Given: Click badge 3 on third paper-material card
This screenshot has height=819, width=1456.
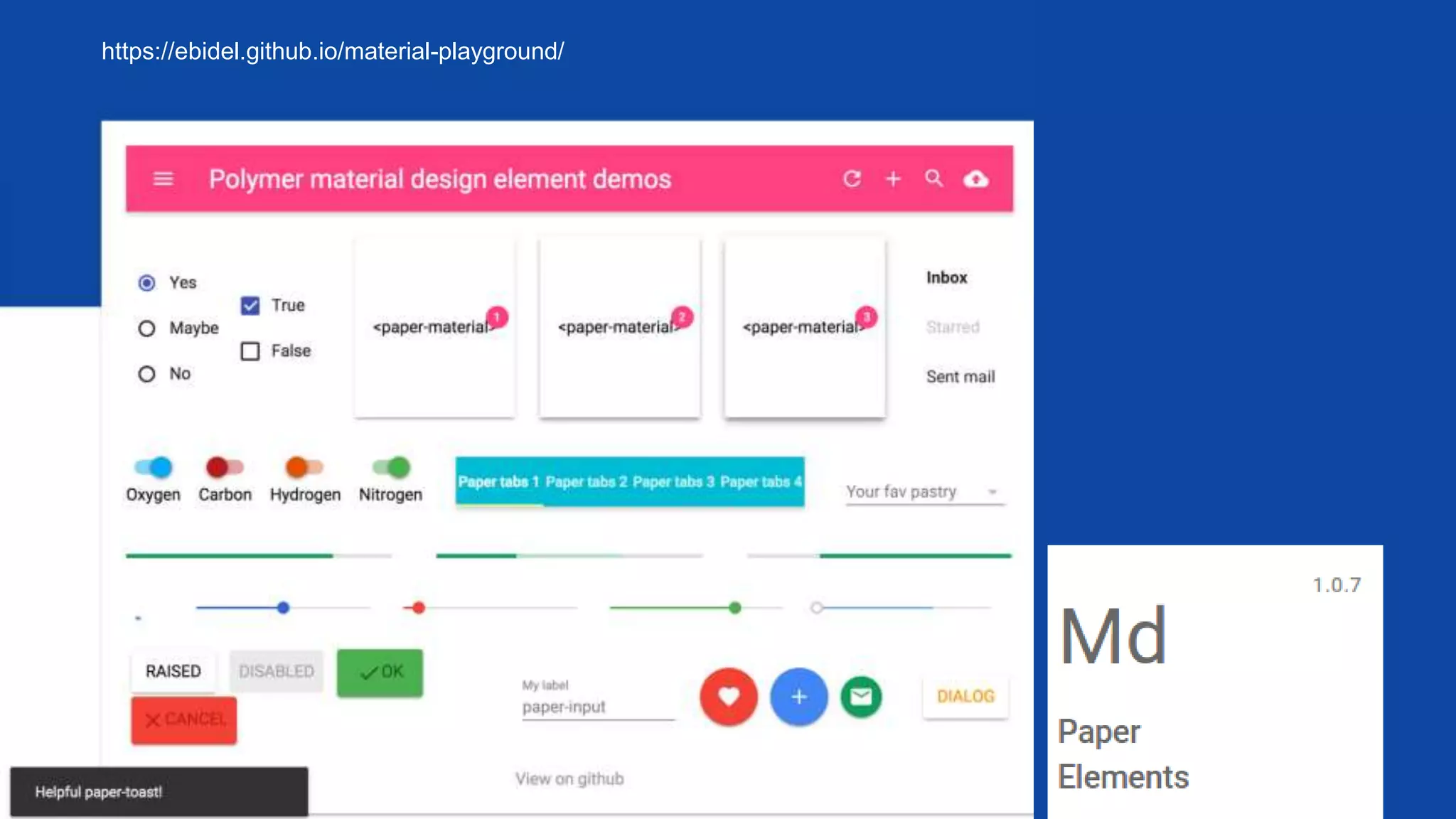Looking at the screenshot, I should pos(867,316).
